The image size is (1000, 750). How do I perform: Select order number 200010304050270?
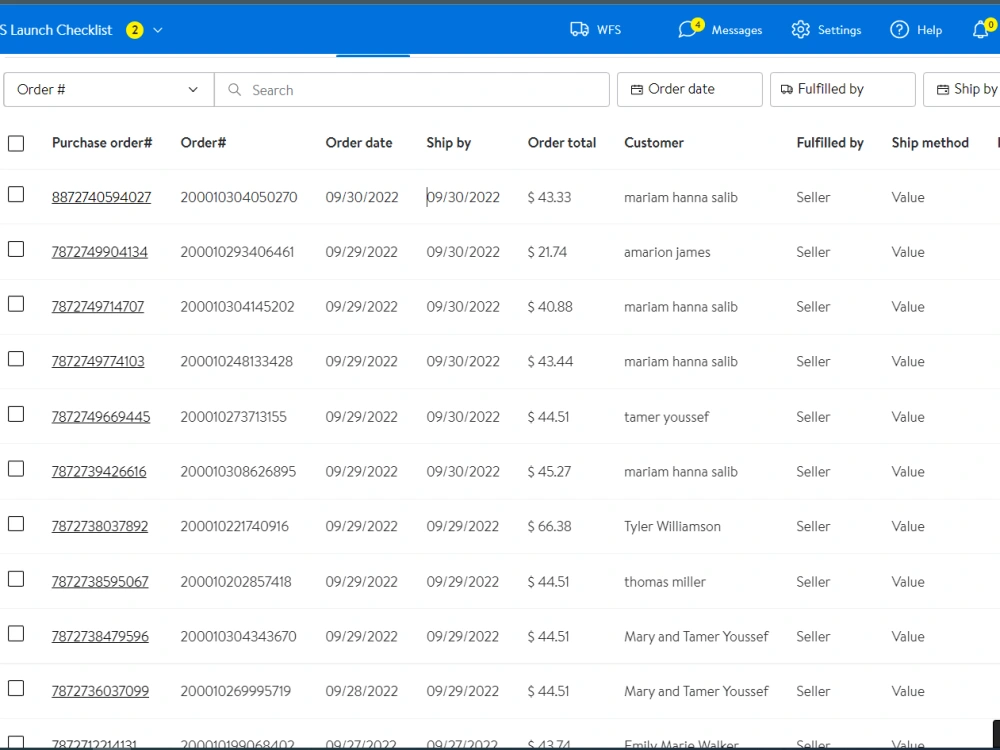(x=239, y=197)
